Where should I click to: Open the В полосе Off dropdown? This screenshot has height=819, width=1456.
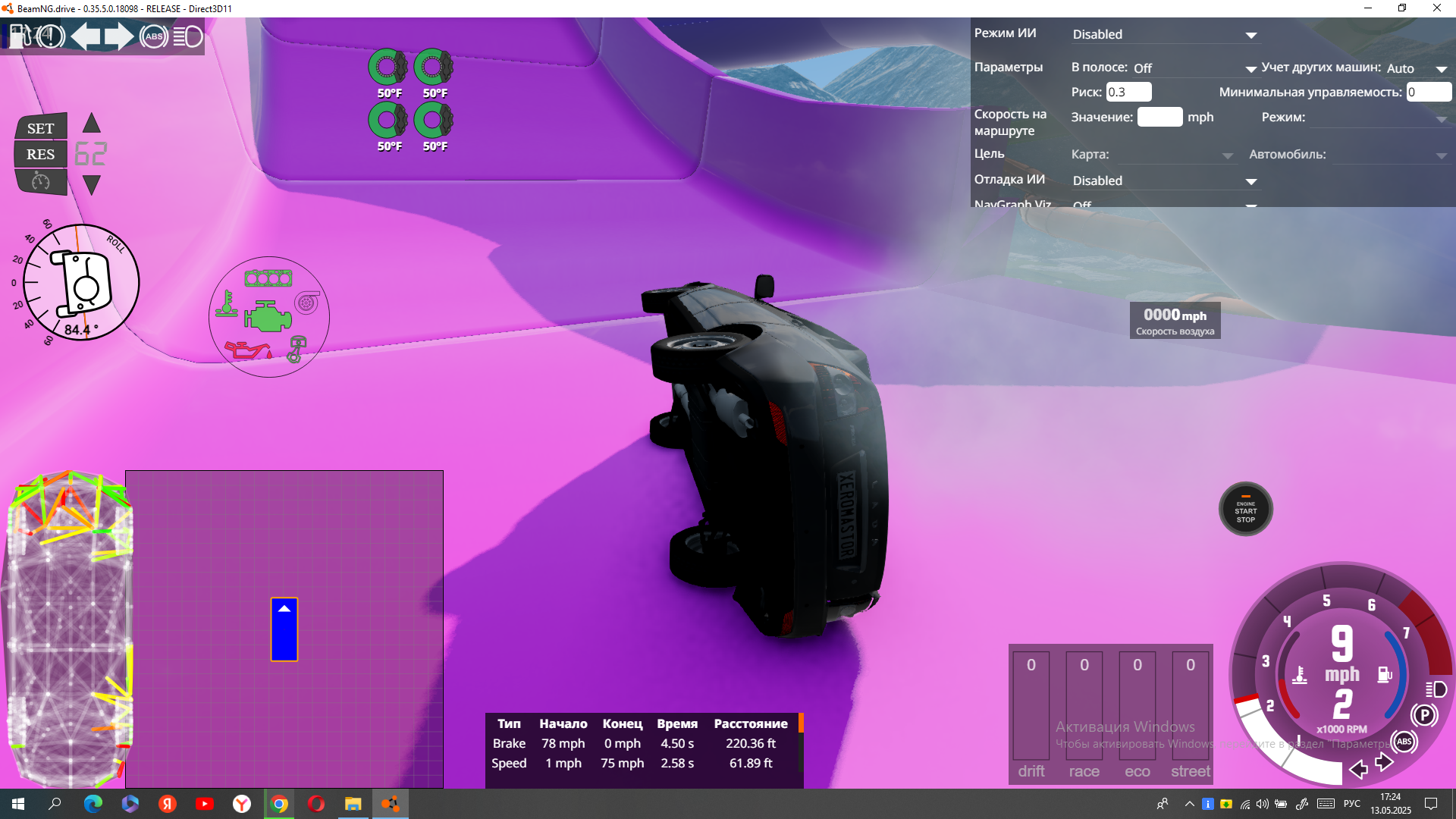point(1194,68)
